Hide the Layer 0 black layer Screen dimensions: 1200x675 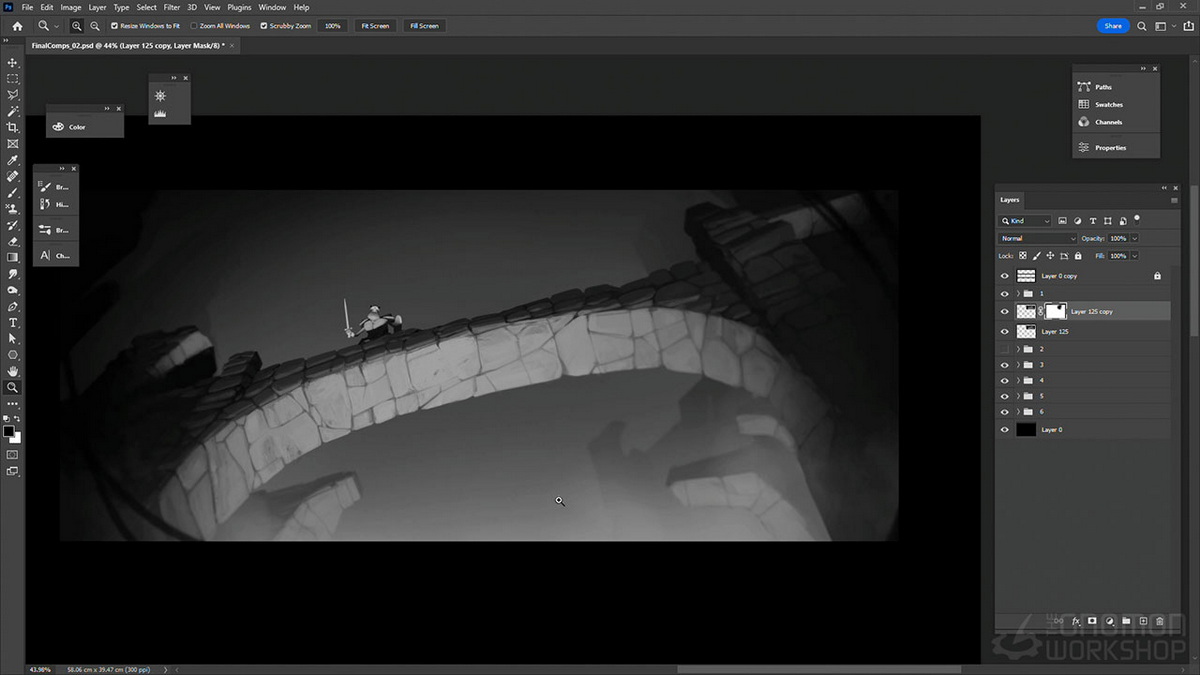click(1005, 430)
